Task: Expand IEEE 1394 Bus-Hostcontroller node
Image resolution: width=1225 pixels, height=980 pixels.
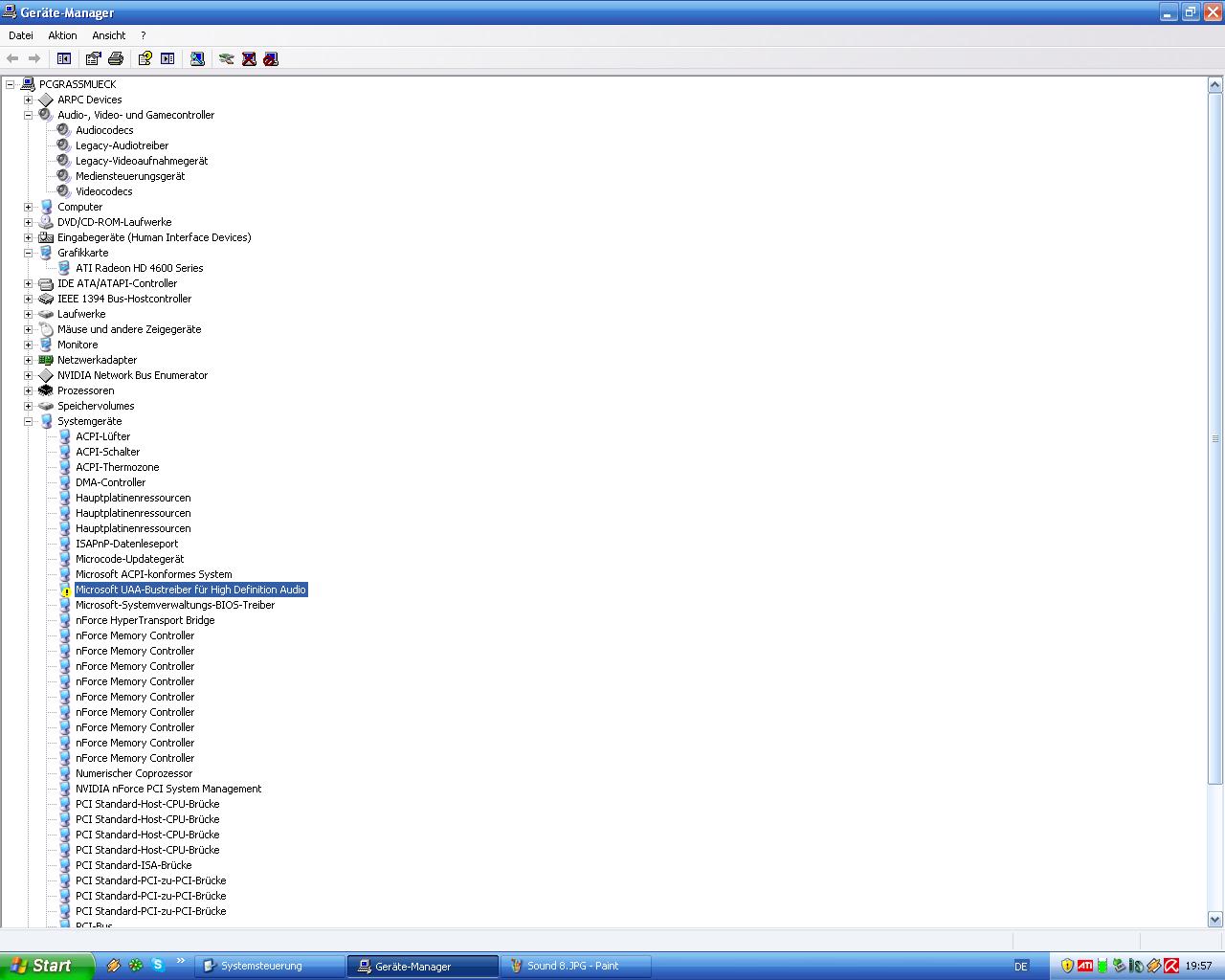Action: 28,299
